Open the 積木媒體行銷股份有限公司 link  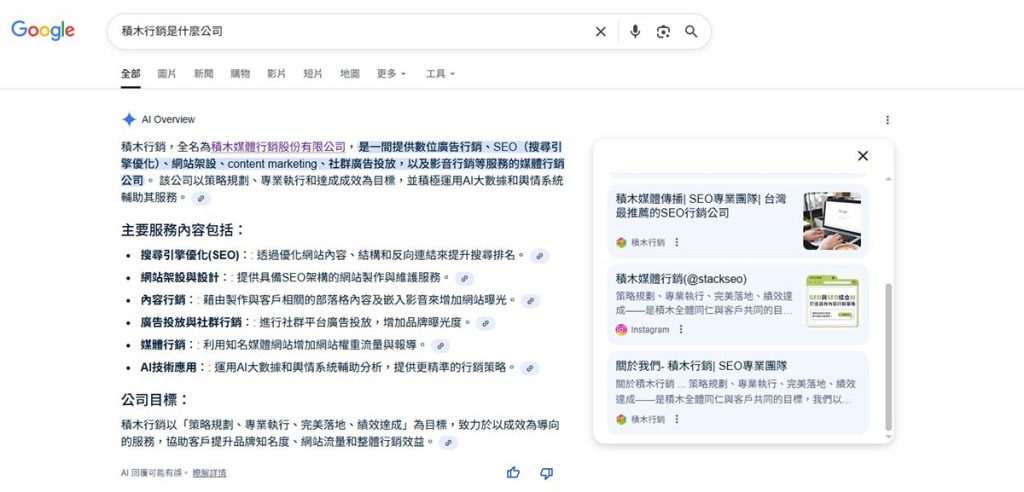(278, 146)
